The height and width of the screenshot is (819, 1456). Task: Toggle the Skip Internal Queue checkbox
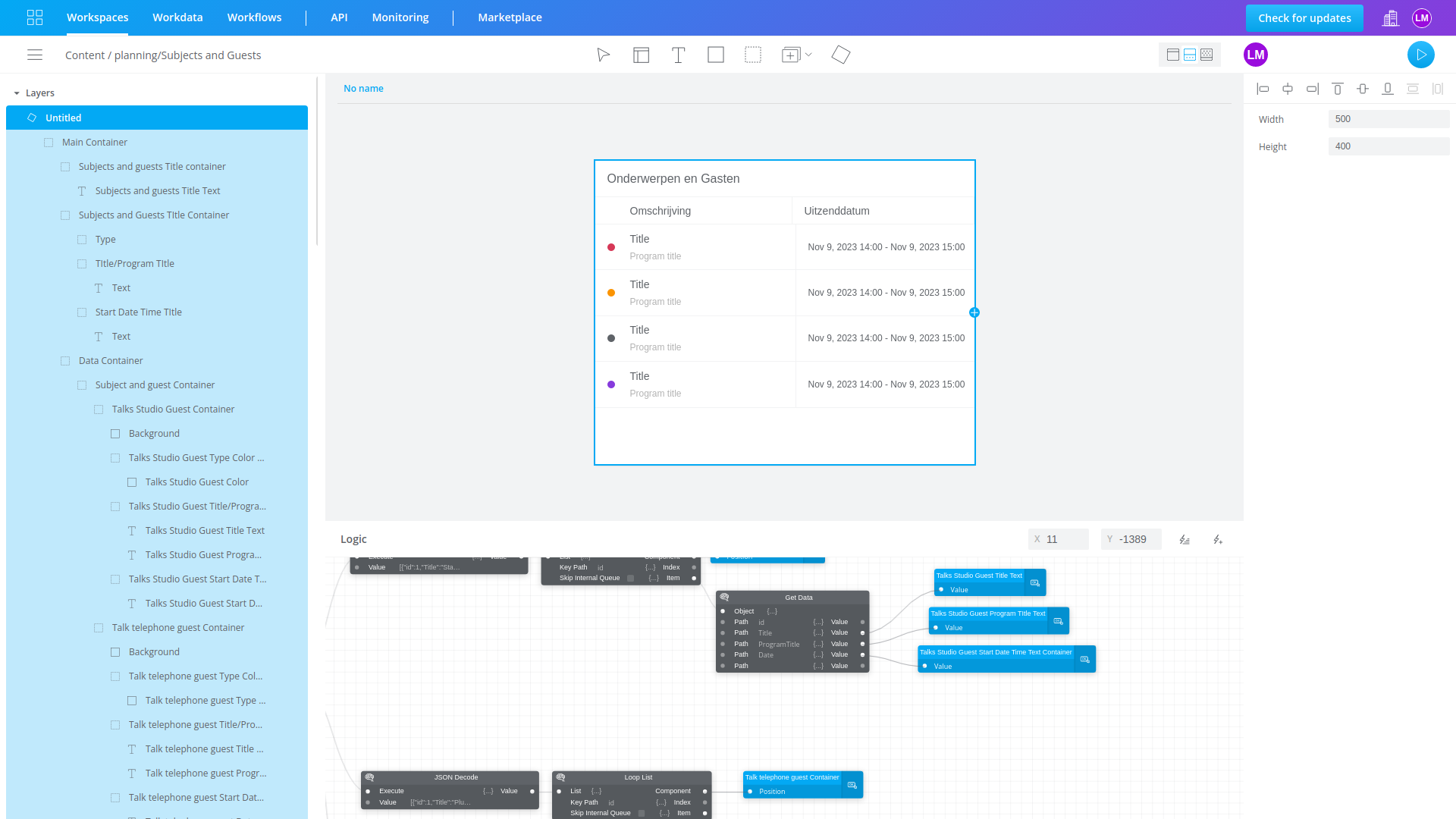point(630,578)
